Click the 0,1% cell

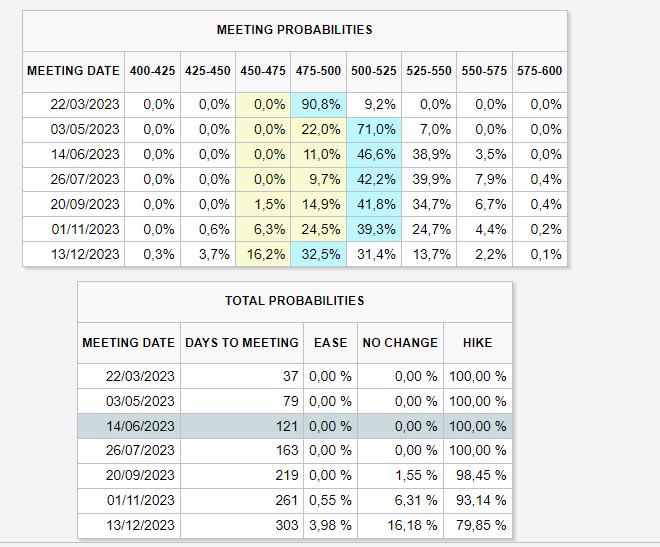[540, 254]
